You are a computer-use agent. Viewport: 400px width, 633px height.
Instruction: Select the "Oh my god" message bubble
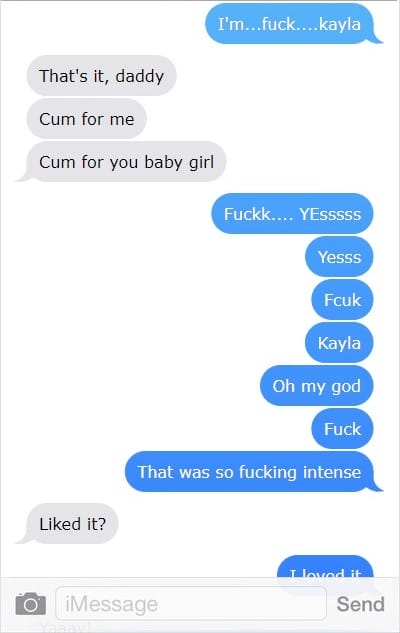316,386
